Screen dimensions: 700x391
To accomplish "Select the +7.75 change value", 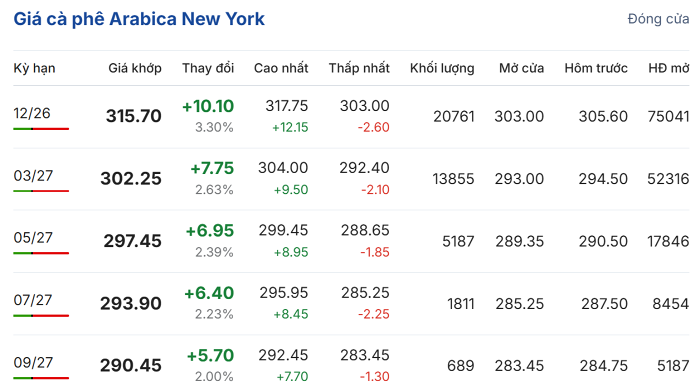I will pos(212,168).
